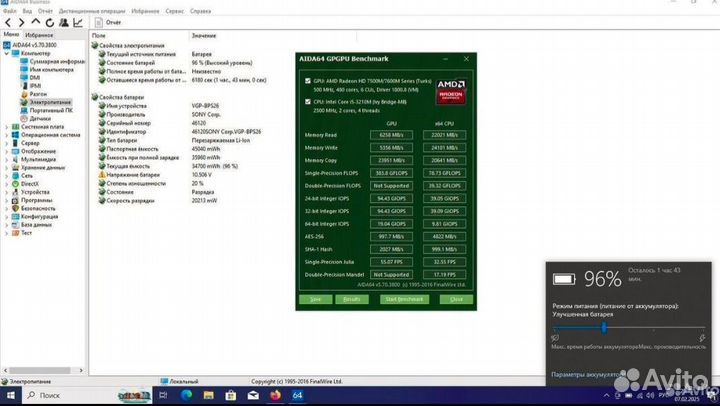The image size is (720, 406).
Task: Select the Электропитание tree entry
Action: [x=46, y=102]
